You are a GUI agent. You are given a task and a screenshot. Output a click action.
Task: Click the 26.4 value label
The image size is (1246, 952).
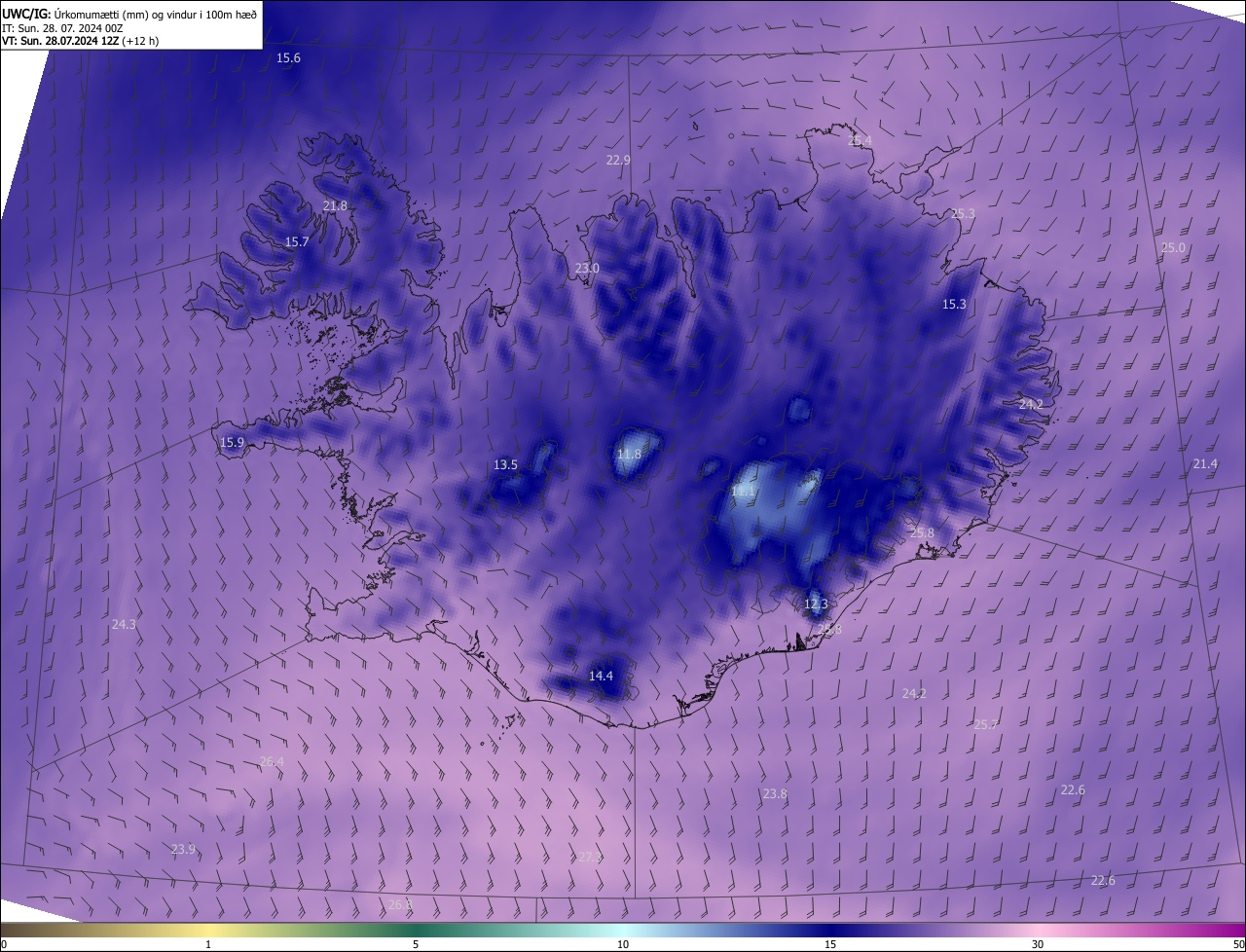coord(272,761)
